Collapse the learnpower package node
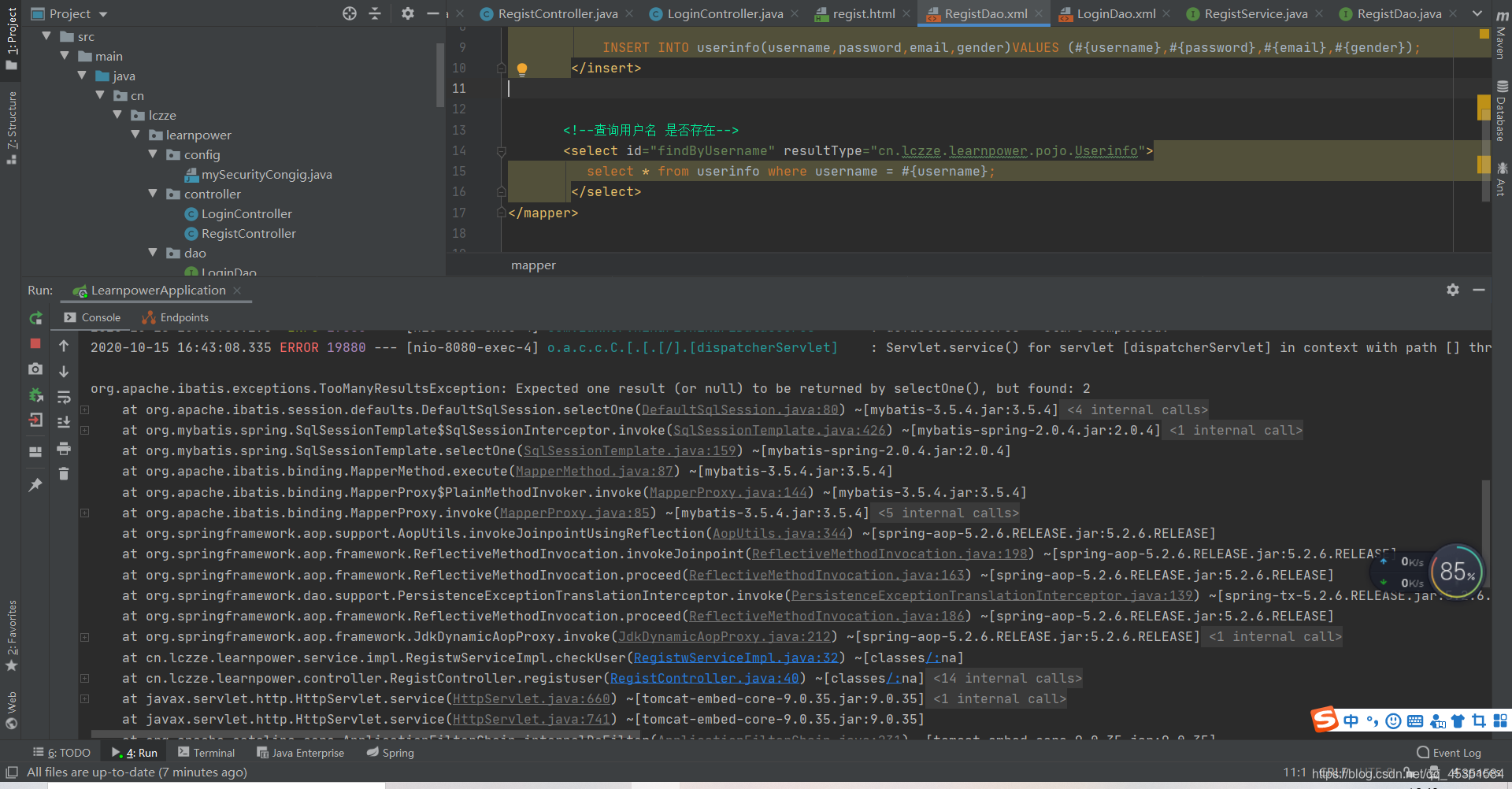The width and height of the screenshot is (1512, 789). (135, 135)
